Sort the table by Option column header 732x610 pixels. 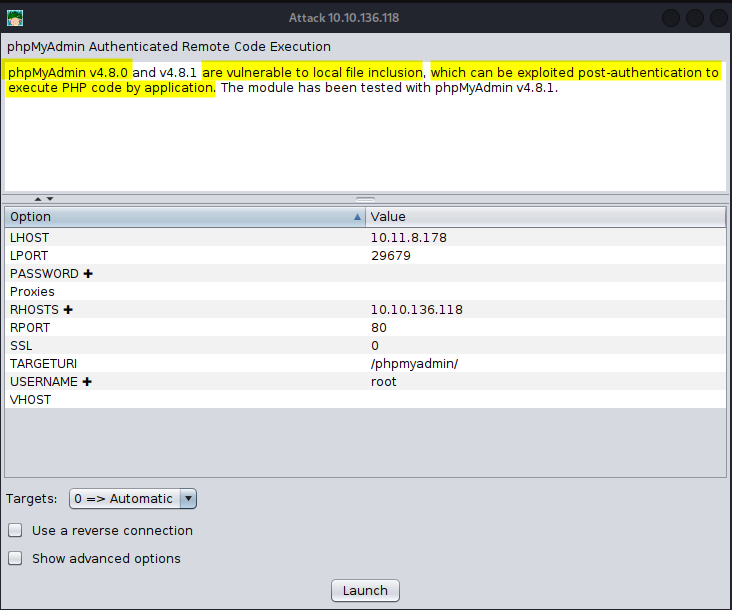[180, 217]
